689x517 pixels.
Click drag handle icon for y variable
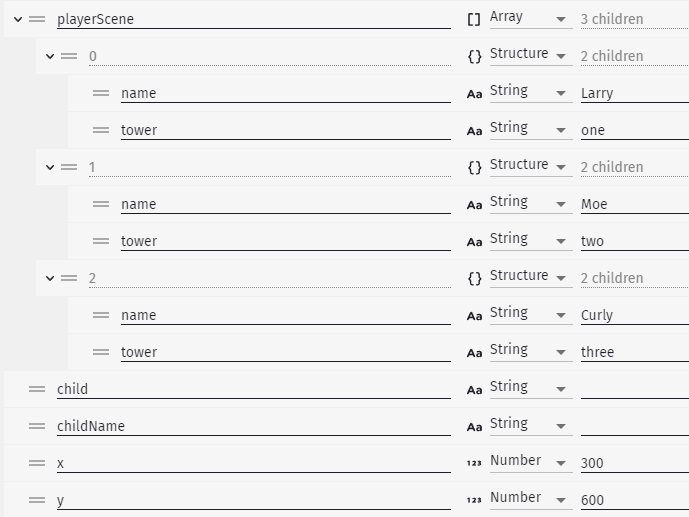(x=37, y=500)
